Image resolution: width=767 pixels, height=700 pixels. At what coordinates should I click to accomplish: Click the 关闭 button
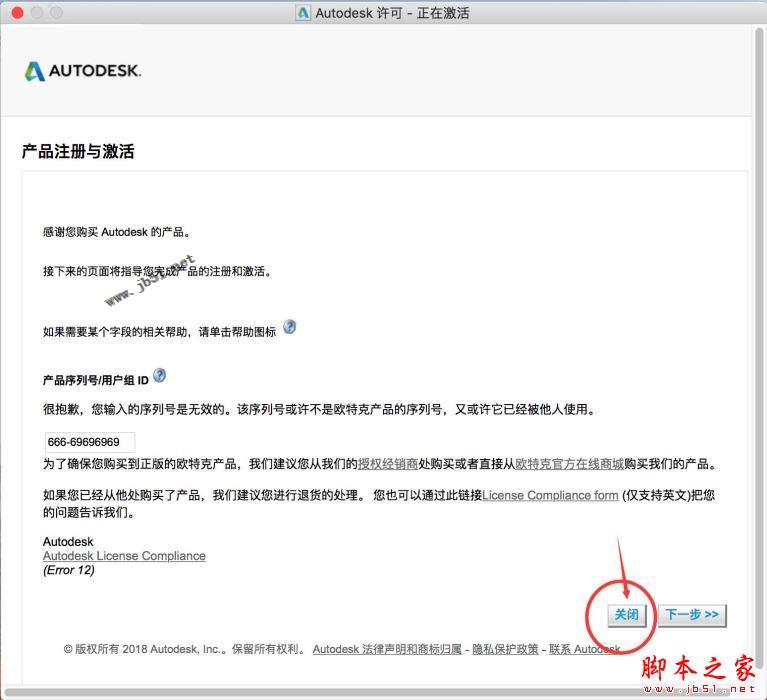[627, 615]
